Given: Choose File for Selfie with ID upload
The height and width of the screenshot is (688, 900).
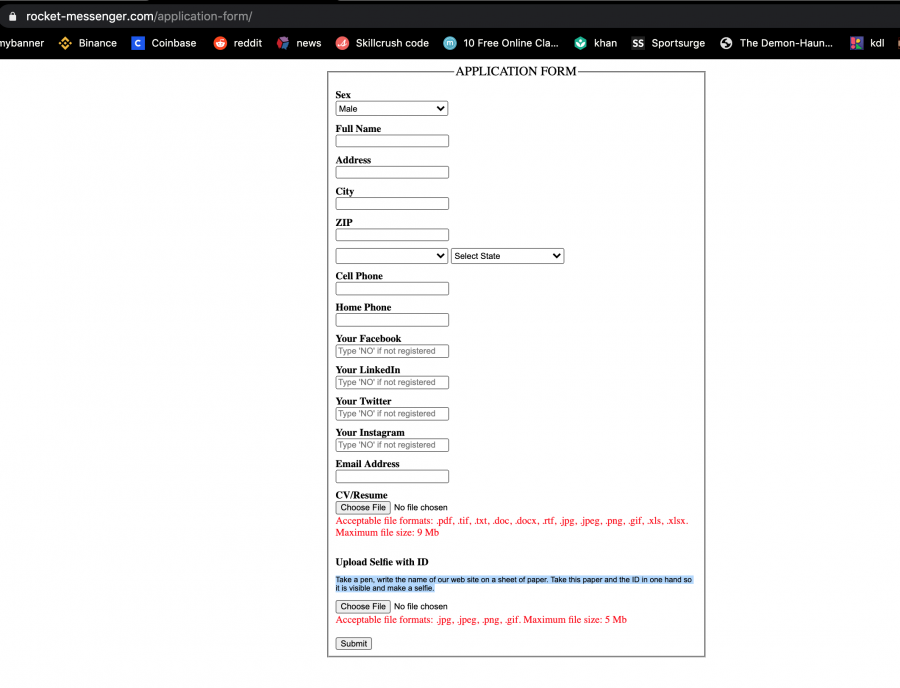Looking at the screenshot, I should pyautogui.click(x=363, y=607).
